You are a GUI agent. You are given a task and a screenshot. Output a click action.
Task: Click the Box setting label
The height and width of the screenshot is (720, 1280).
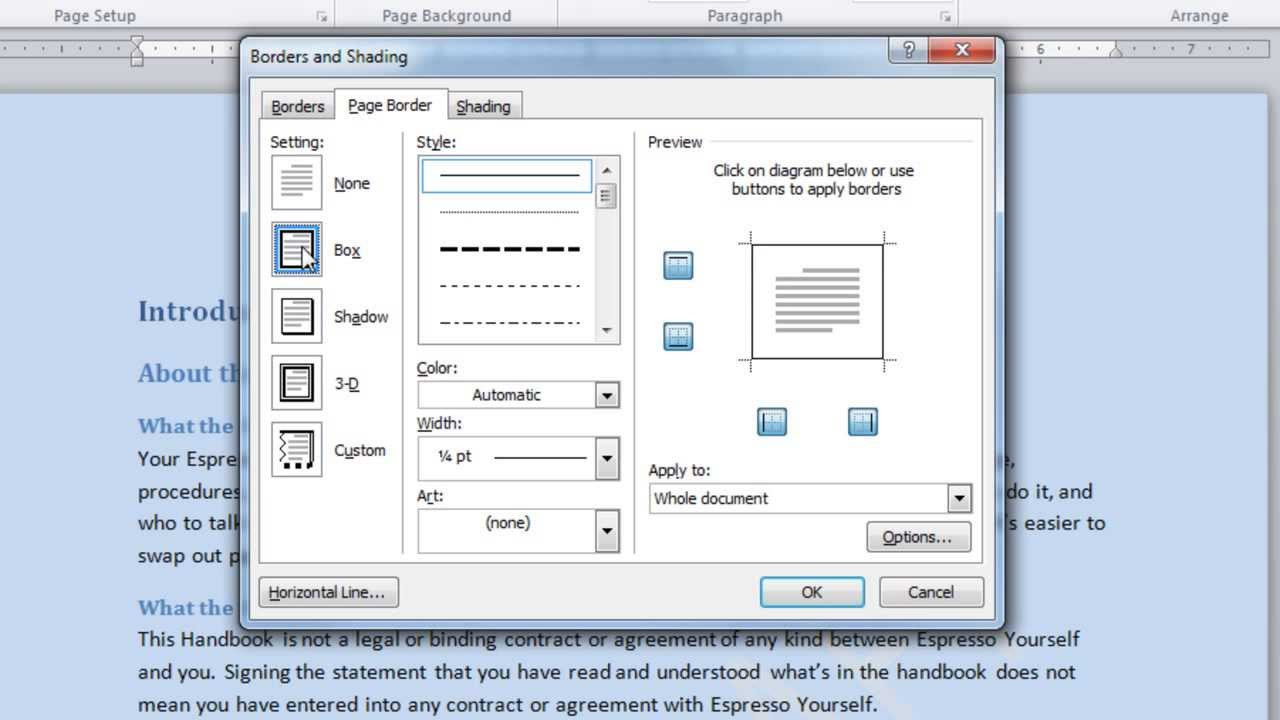[x=347, y=251]
